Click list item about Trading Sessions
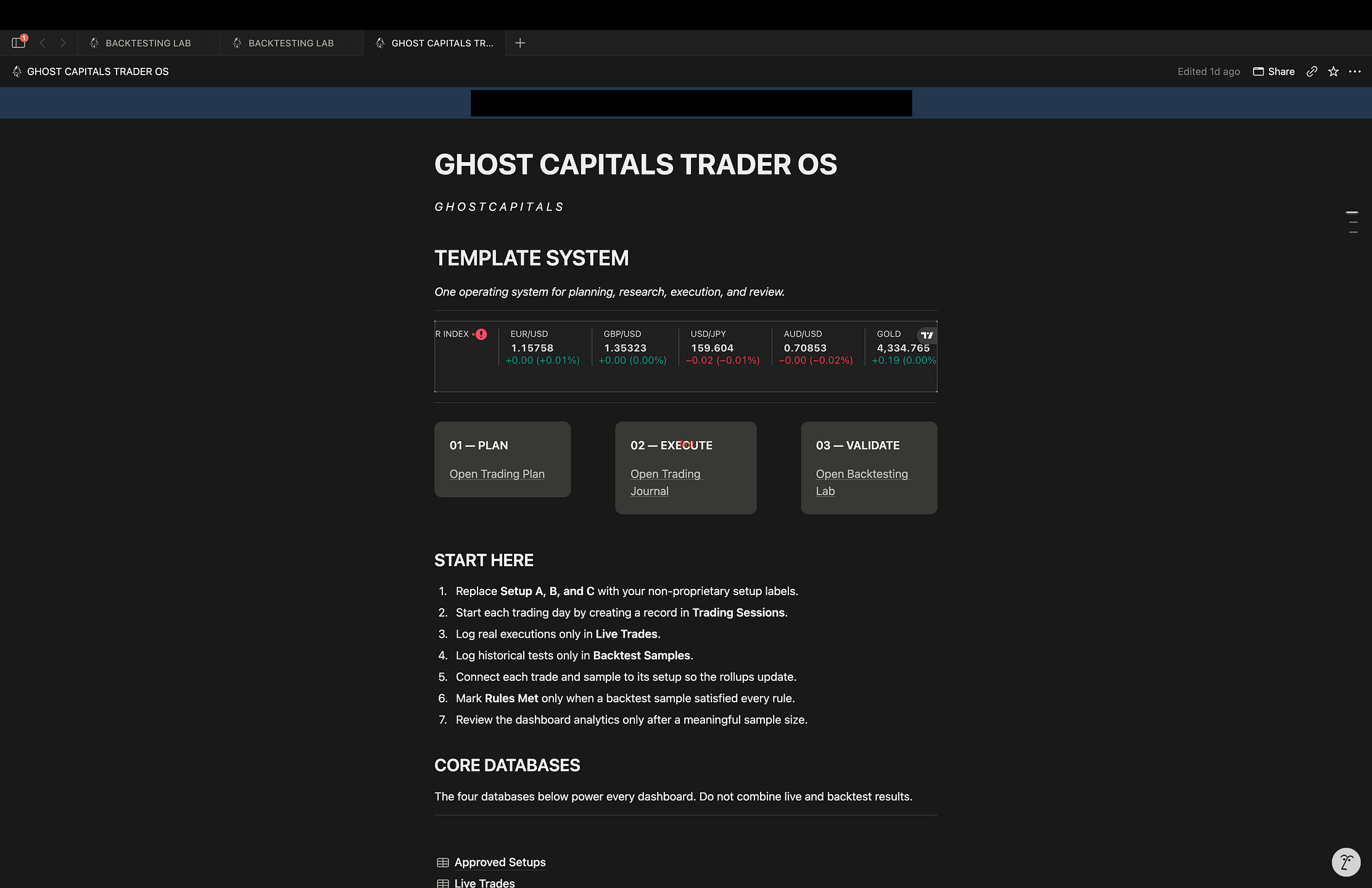The height and width of the screenshot is (888, 1372). click(622, 612)
